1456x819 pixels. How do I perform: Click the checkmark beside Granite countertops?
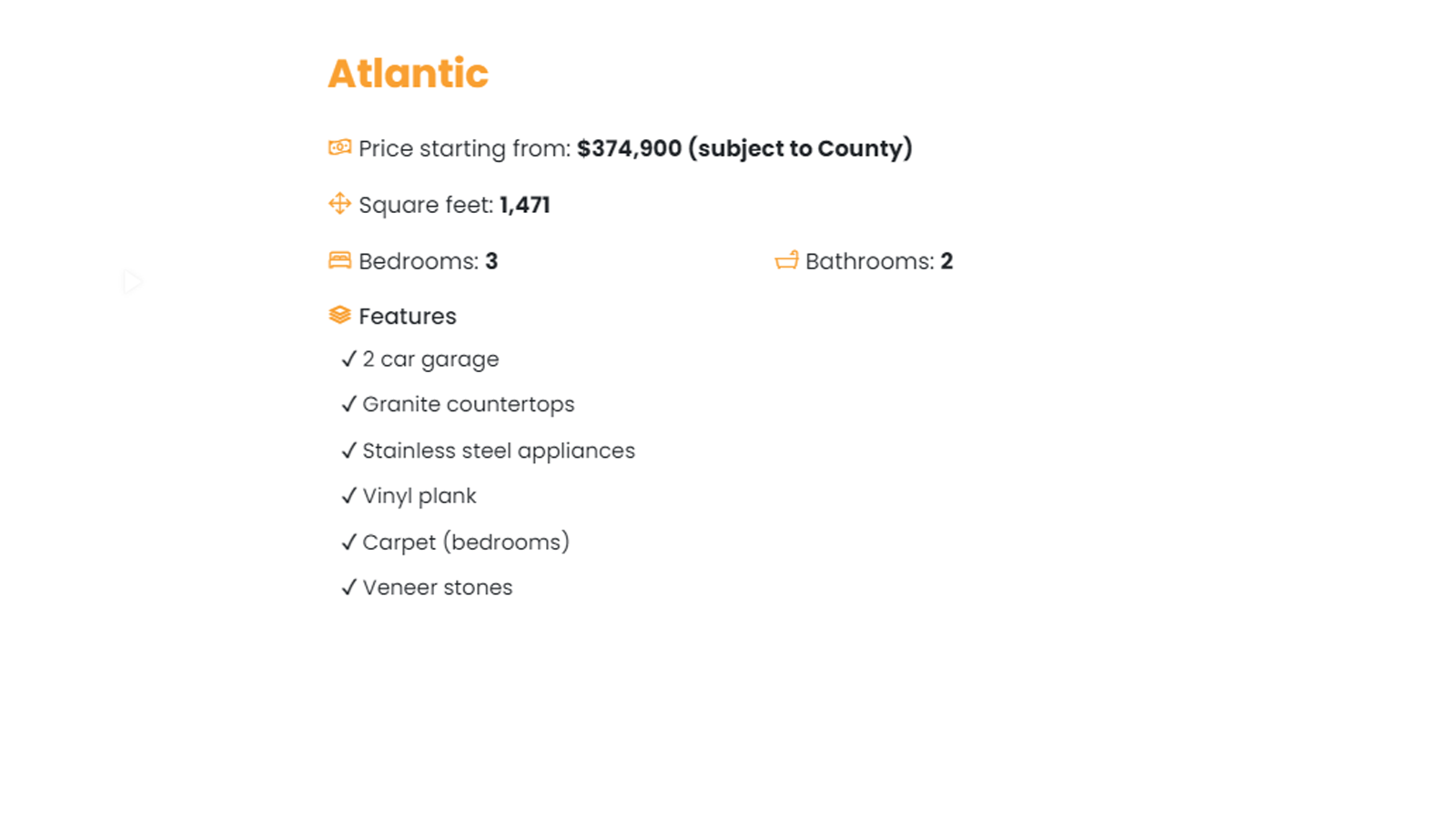click(x=349, y=404)
